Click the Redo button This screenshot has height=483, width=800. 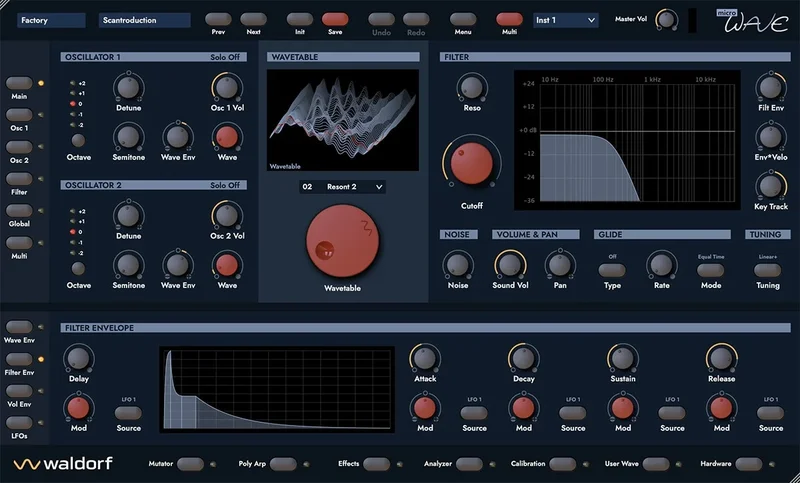[416, 19]
